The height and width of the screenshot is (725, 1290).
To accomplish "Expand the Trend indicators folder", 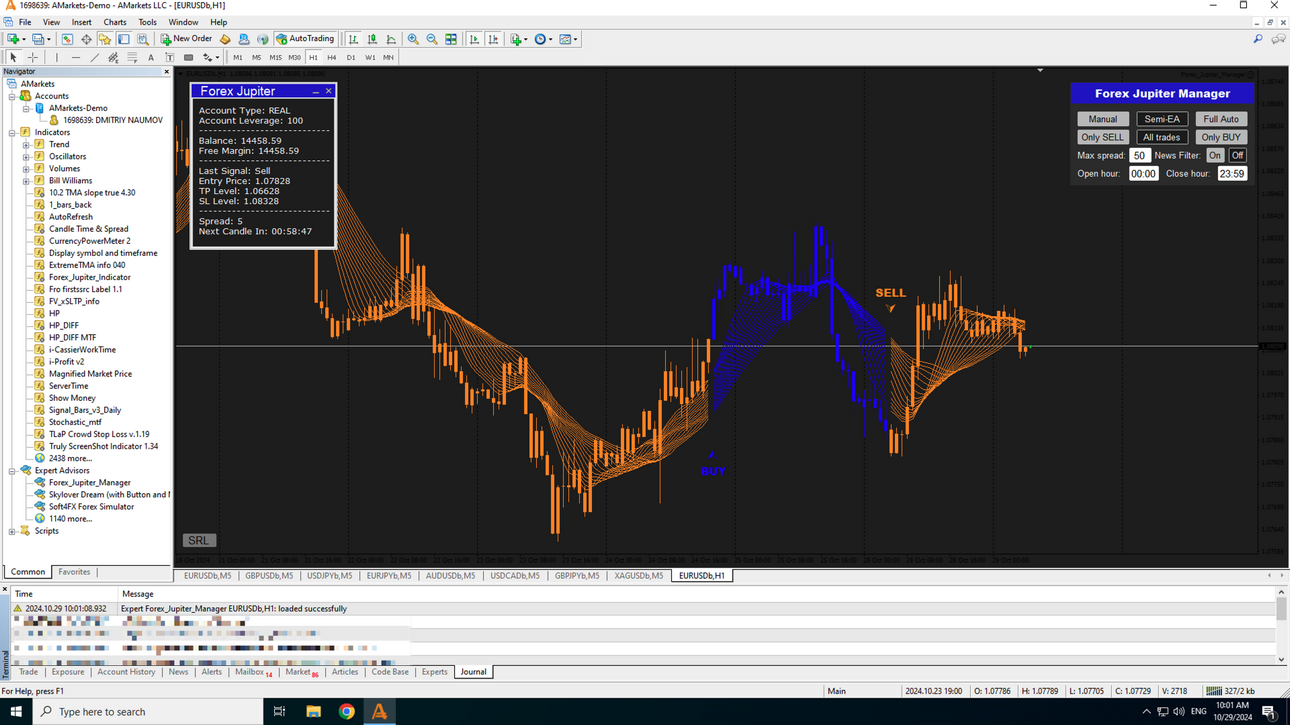I will click(x=26, y=144).
